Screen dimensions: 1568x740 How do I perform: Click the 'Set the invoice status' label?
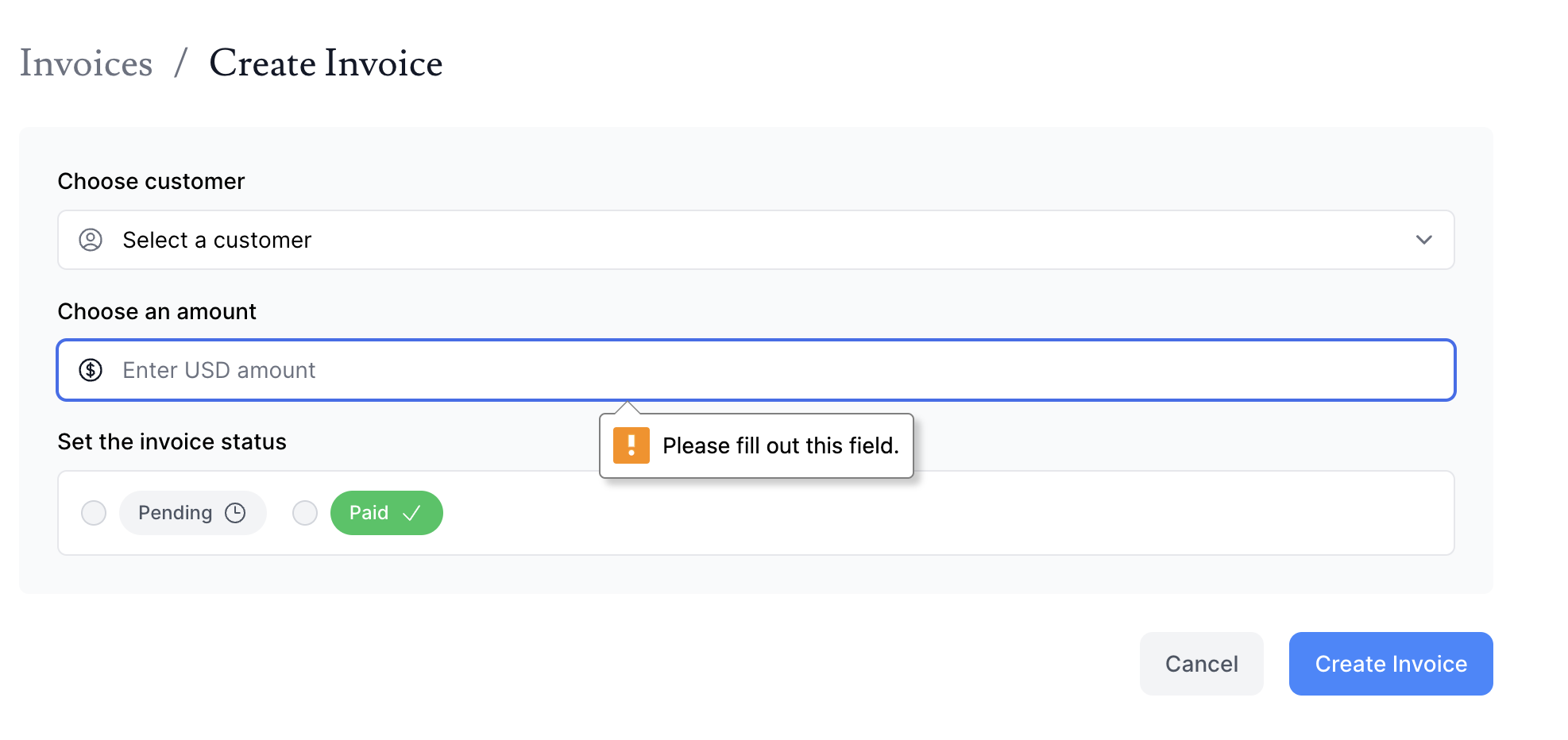point(172,442)
